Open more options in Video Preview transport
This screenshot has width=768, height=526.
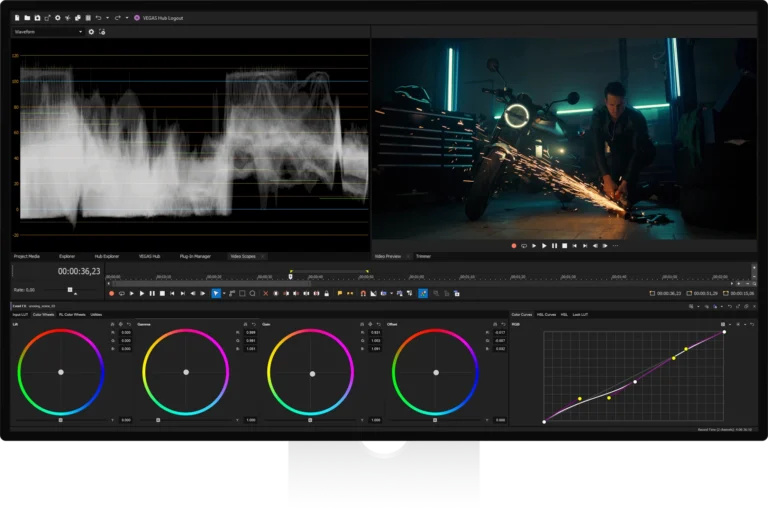pyautogui.click(x=616, y=246)
